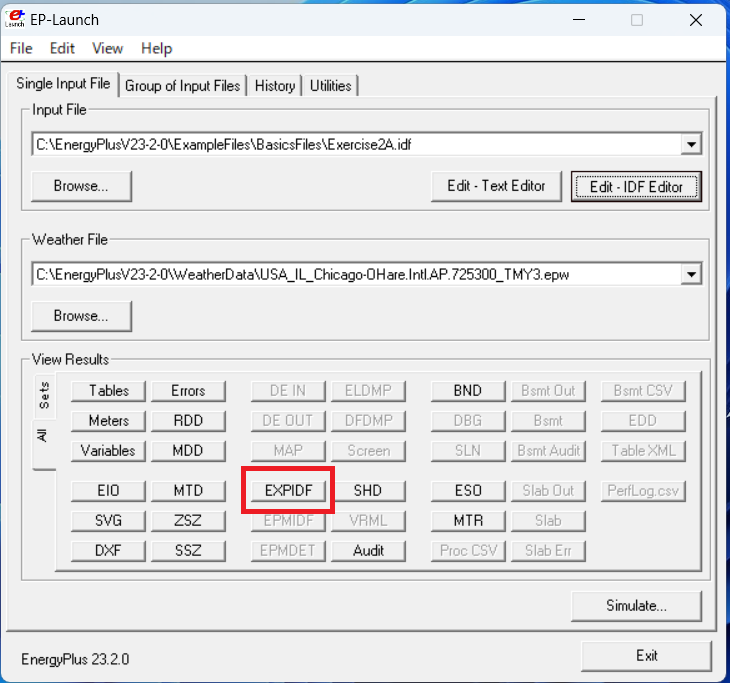Viewport: 730px width, 683px height.
Task: Click the disabled DE IN button
Action: pos(288,391)
